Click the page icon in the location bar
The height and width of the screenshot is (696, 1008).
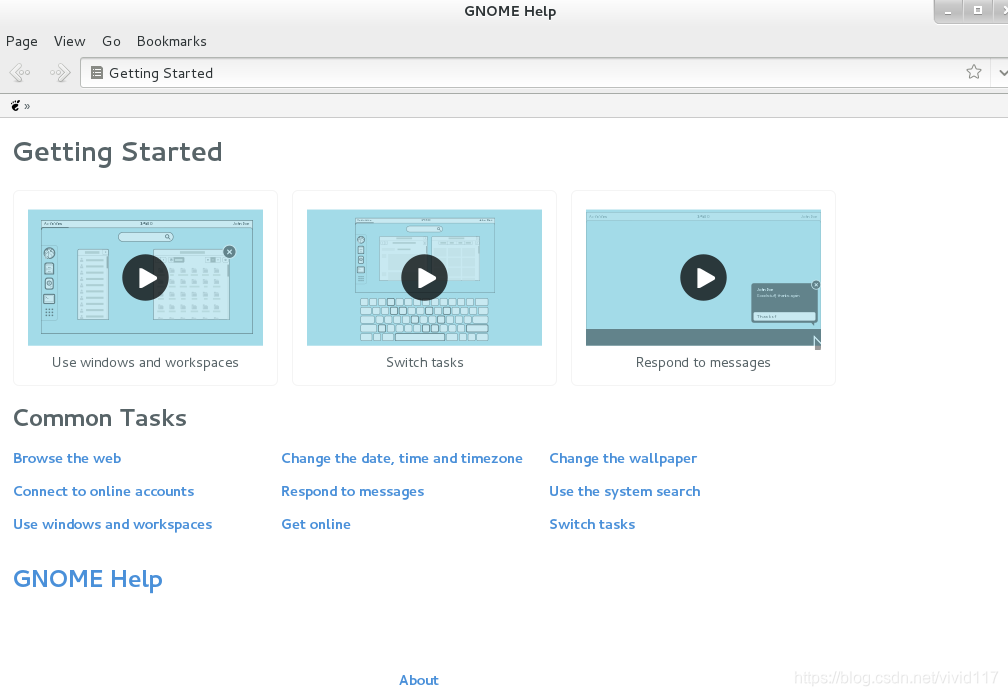pyautogui.click(x=96, y=73)
